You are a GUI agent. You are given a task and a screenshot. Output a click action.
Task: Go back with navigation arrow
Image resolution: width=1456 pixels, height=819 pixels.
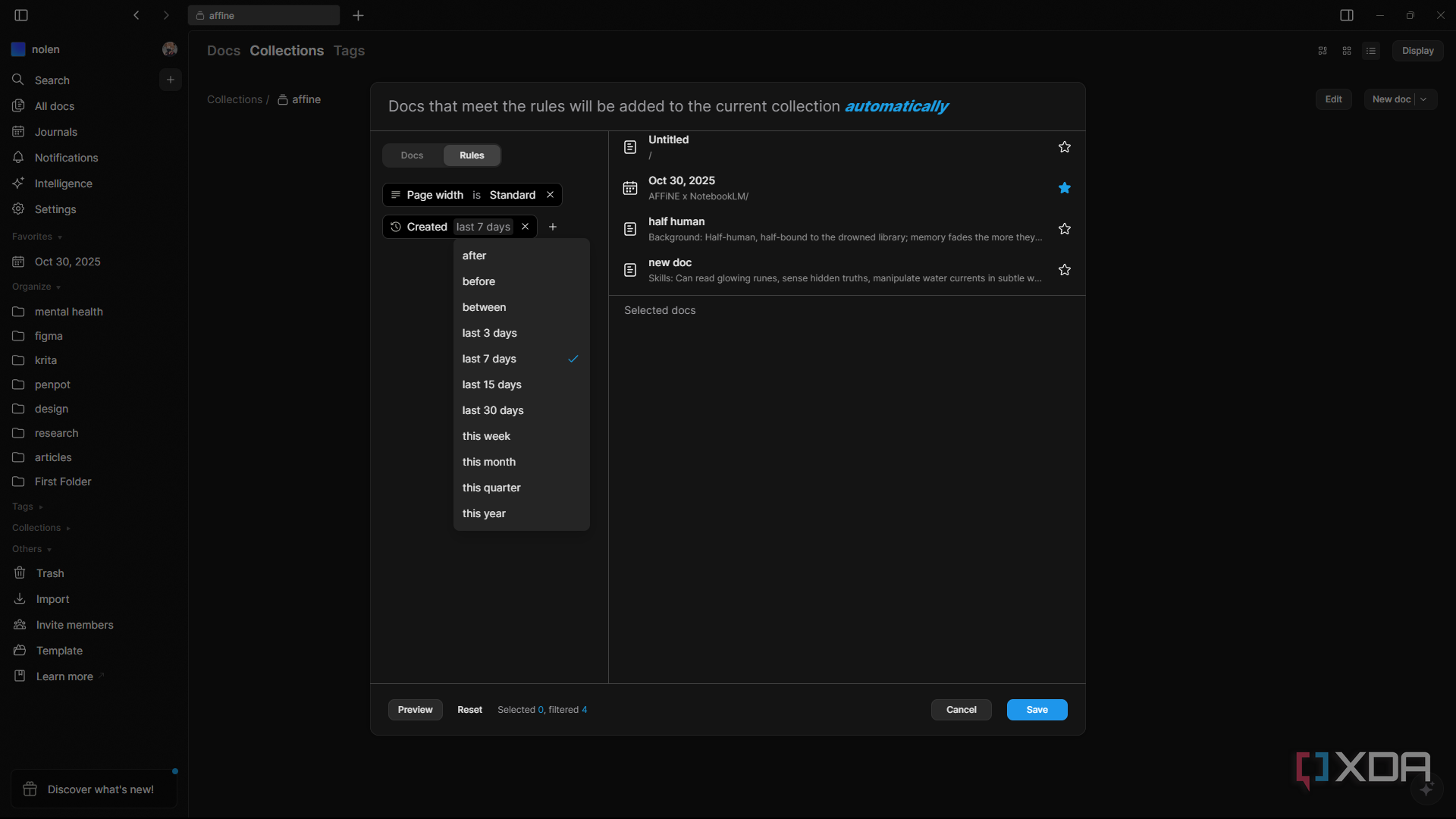(x=136, y=15)
